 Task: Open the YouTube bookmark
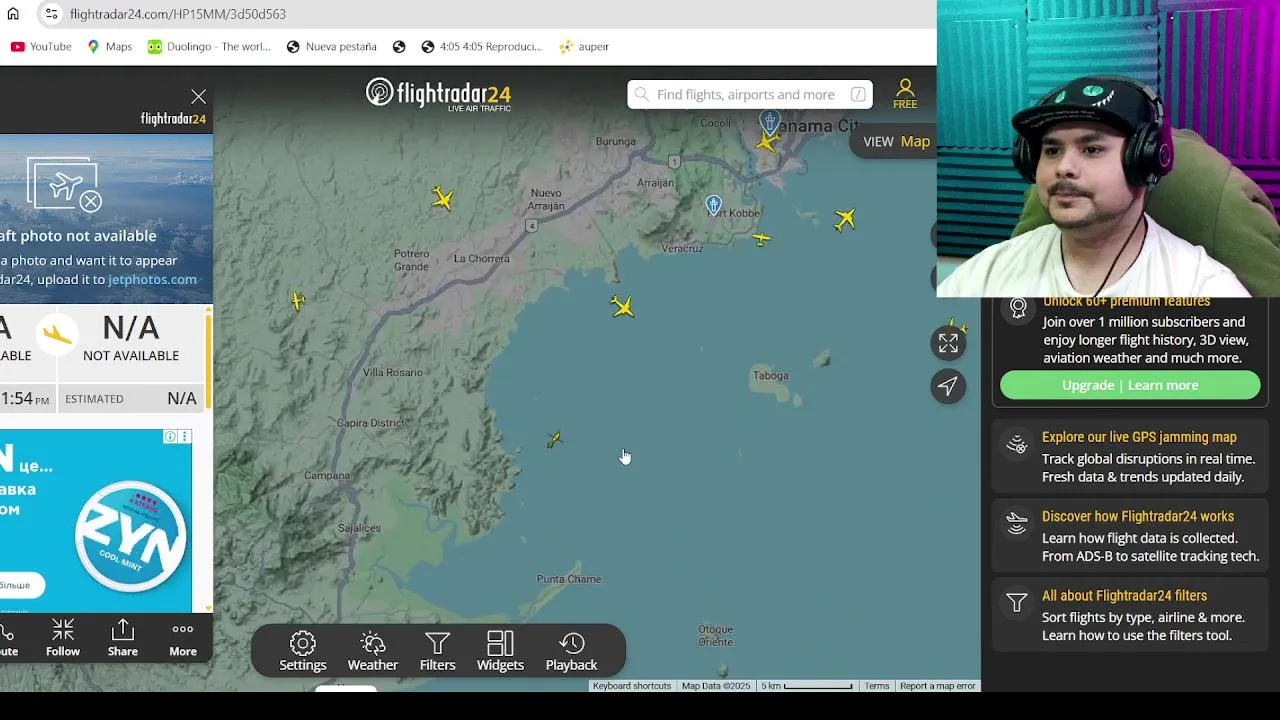pyautogui.click(x=41, y=46)
